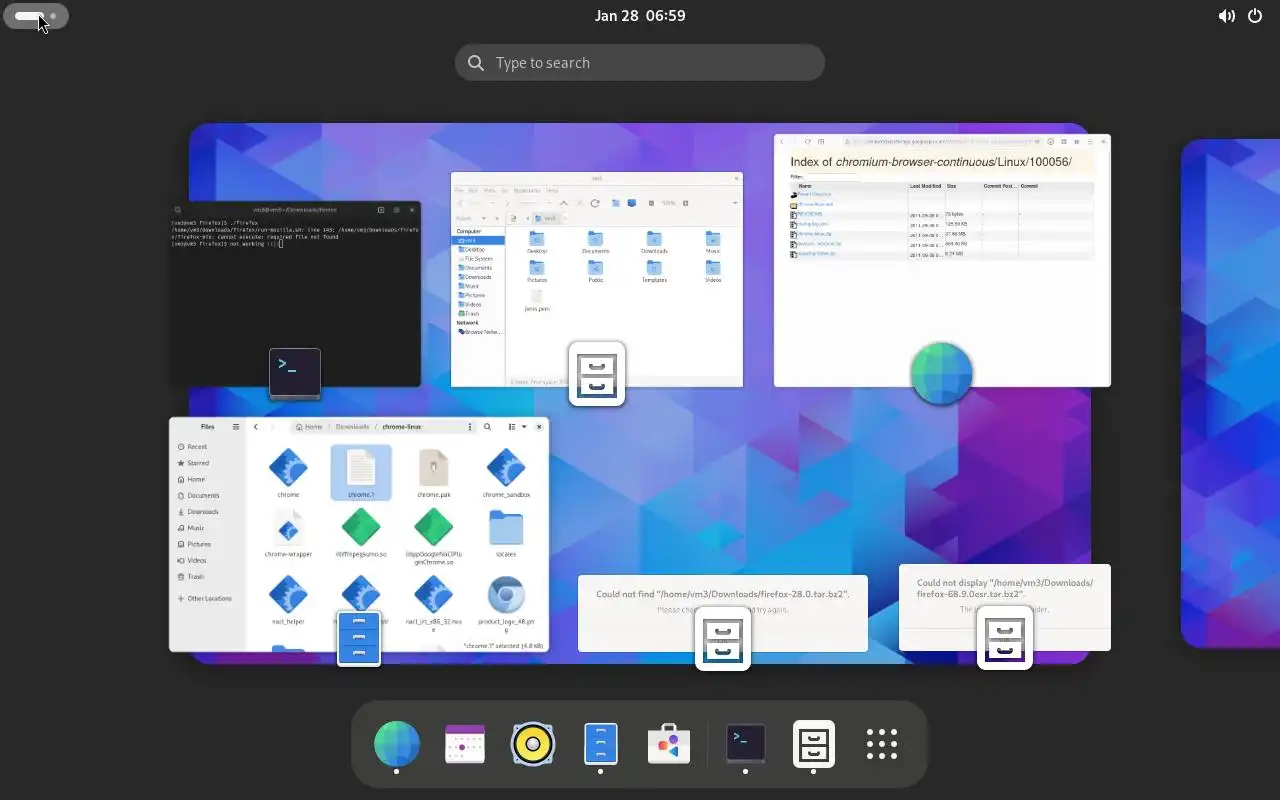Click reload in vm3 file manager toolbar
The width and height of the screenshot is (1280, 800).
595,203
